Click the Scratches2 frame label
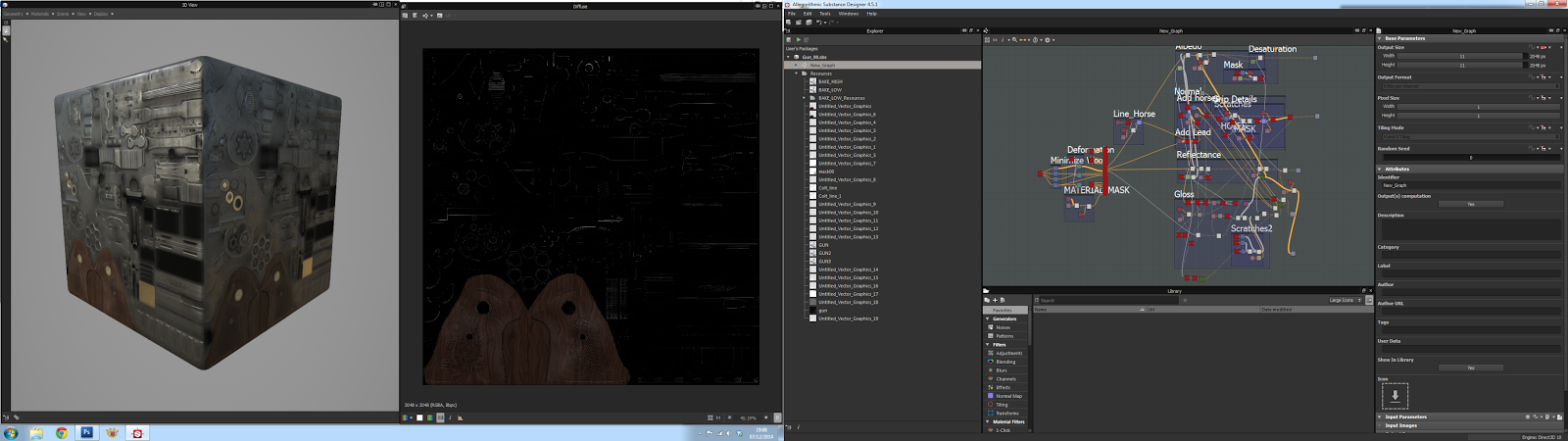 tap(1251, 228)
